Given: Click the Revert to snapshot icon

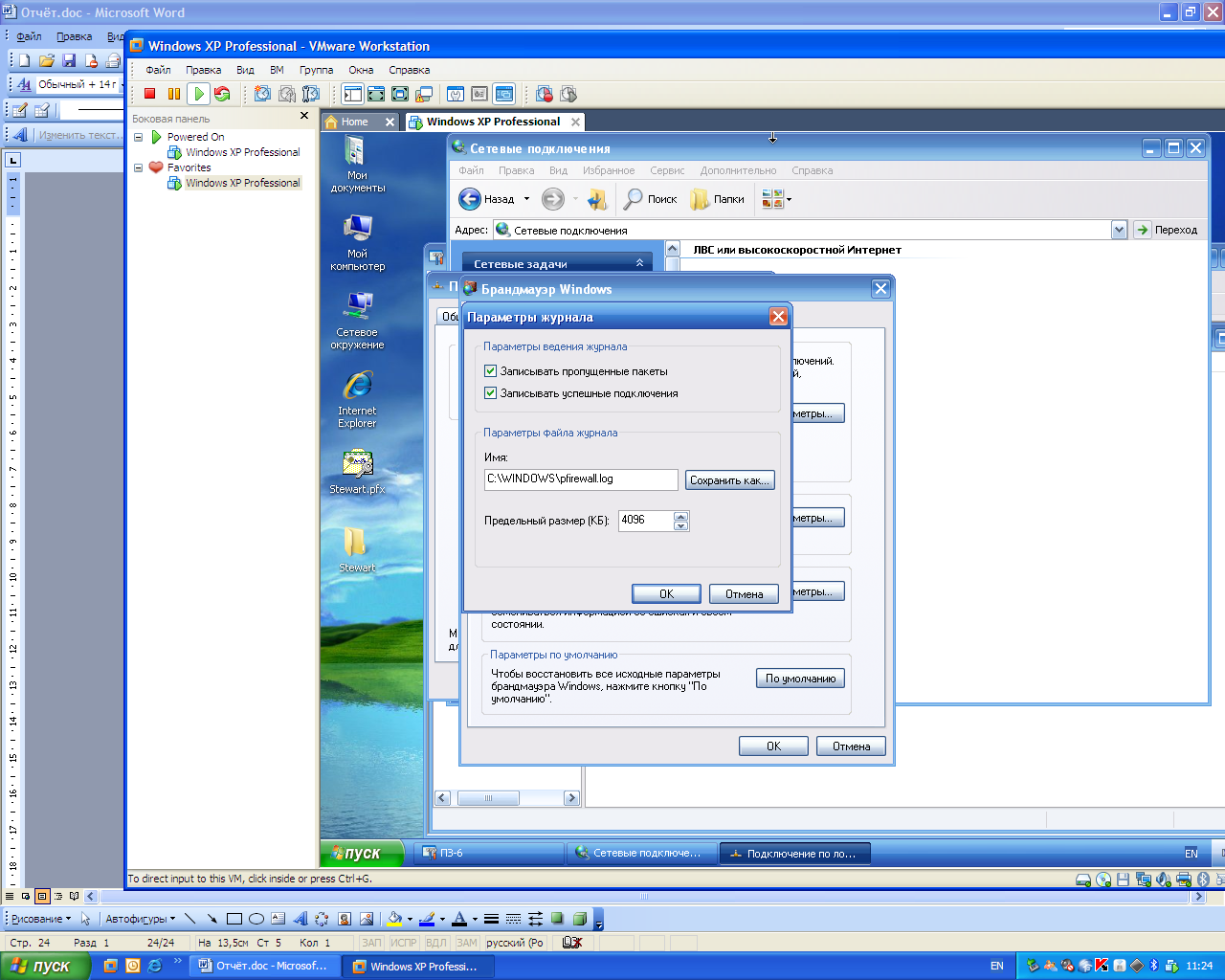Looking at the screenshot, I should click(x=287, y=94).
